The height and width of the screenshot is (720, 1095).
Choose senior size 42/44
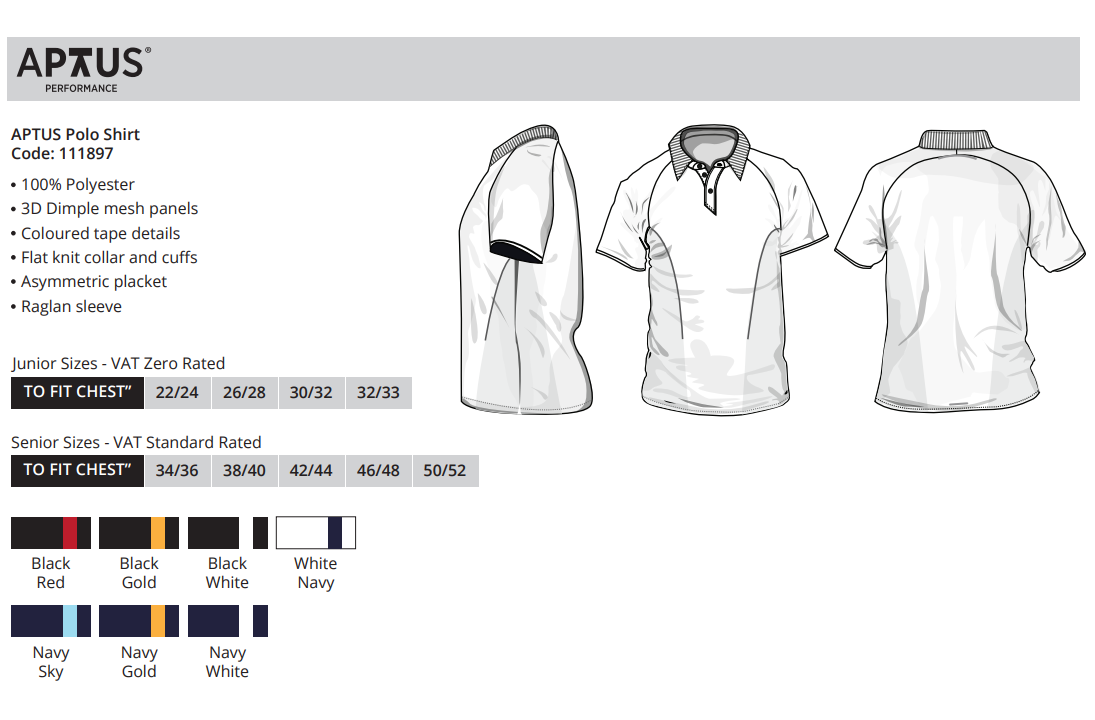(311, 471)
